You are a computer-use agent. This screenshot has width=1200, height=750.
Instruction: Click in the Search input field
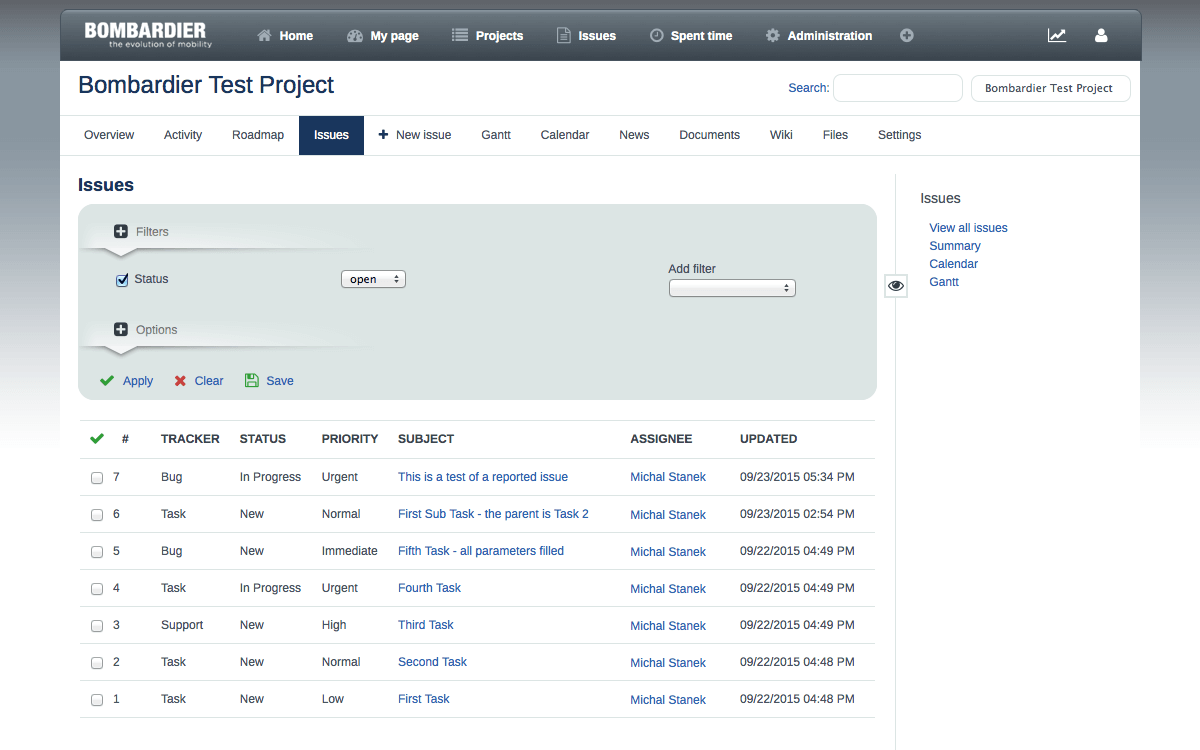click(898, 88)
